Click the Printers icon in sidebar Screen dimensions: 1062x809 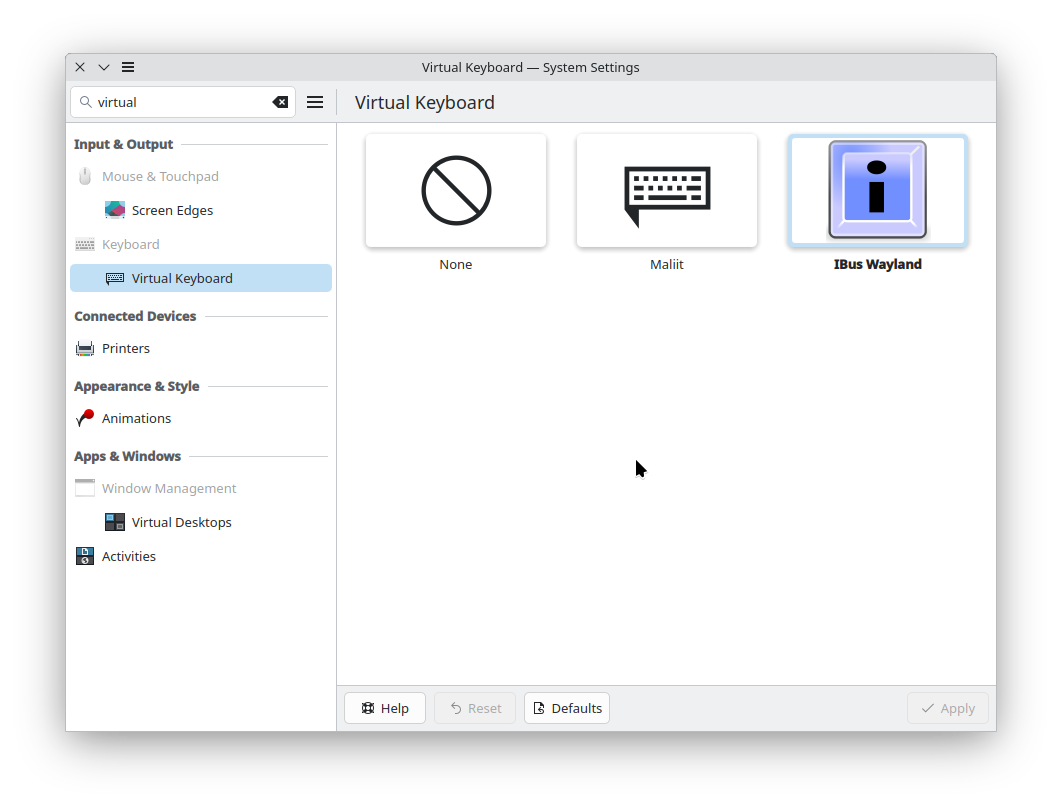pos(84,348)
